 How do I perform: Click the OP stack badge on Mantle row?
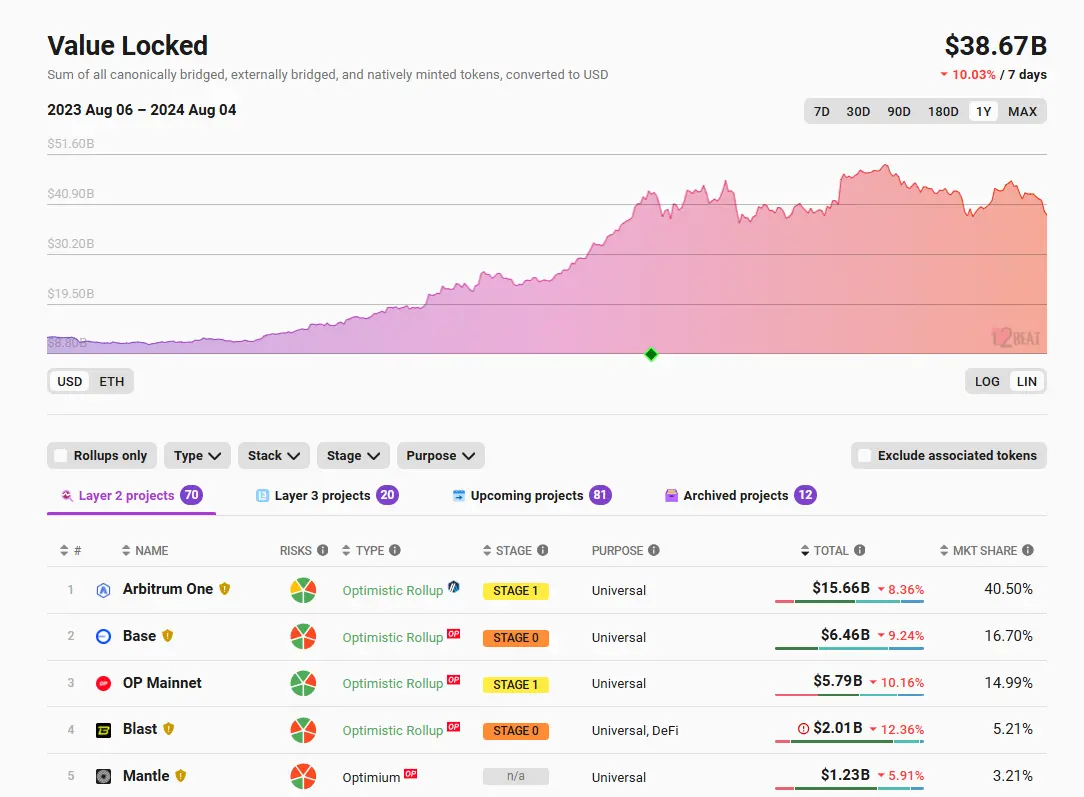point(410,775)
